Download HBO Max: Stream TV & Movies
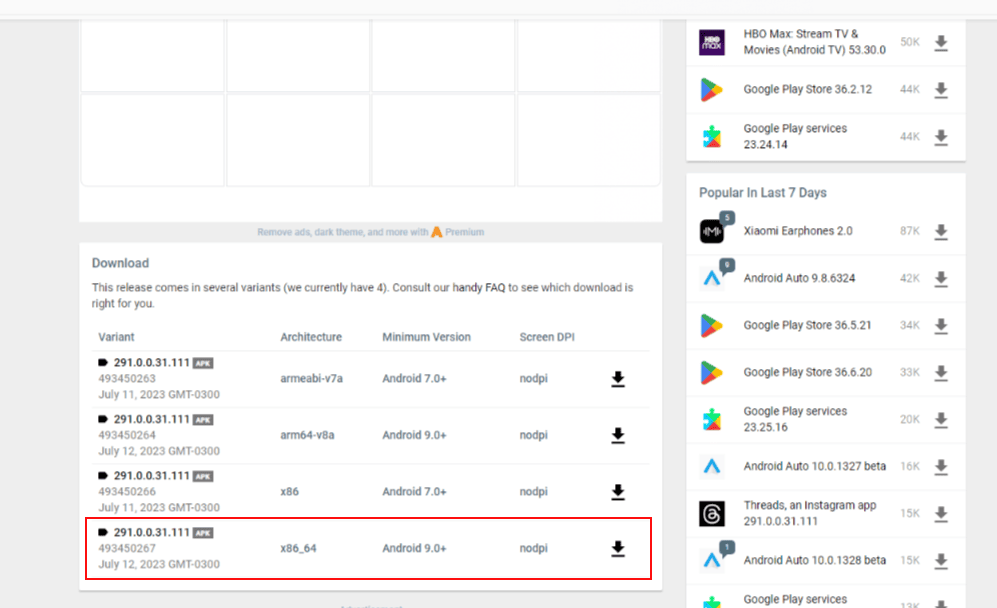The width and height of the screenshot is (997, 608). 940,41
